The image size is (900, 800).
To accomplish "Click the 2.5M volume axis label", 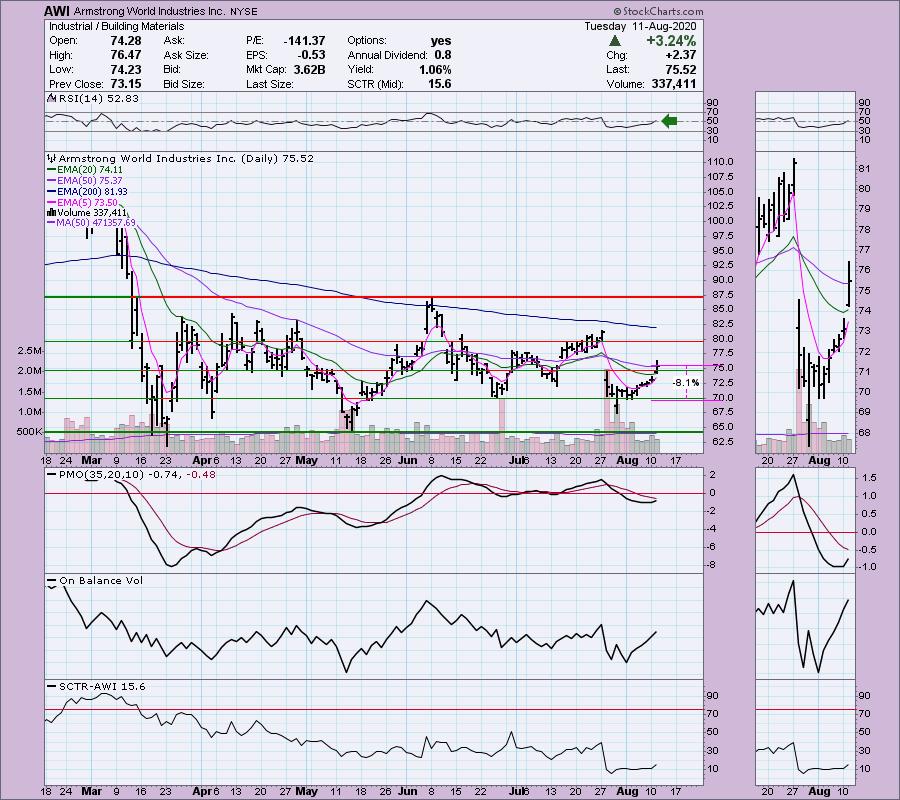I will [29, 351].
